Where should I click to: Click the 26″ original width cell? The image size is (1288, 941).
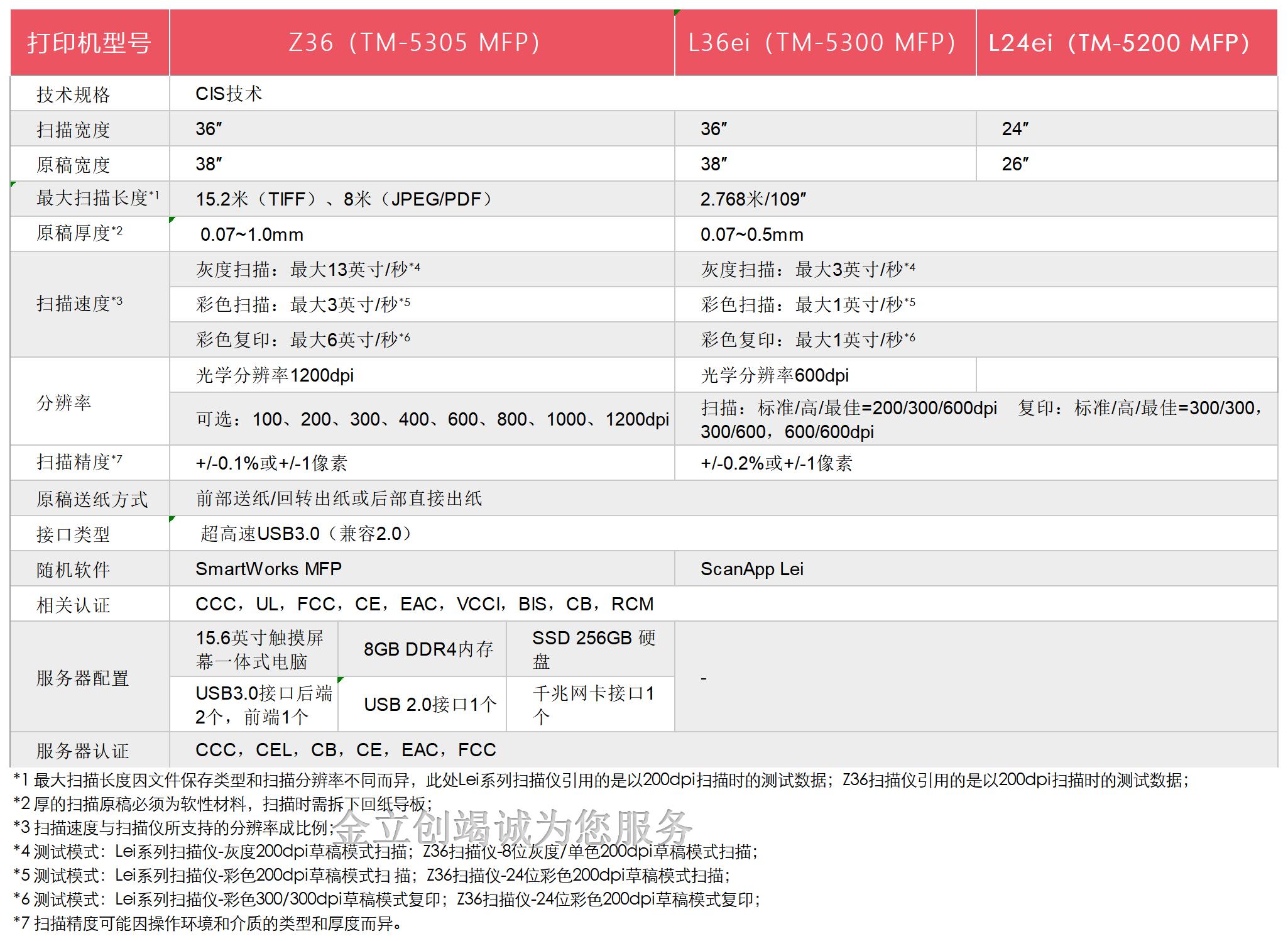click(1127, 165)
